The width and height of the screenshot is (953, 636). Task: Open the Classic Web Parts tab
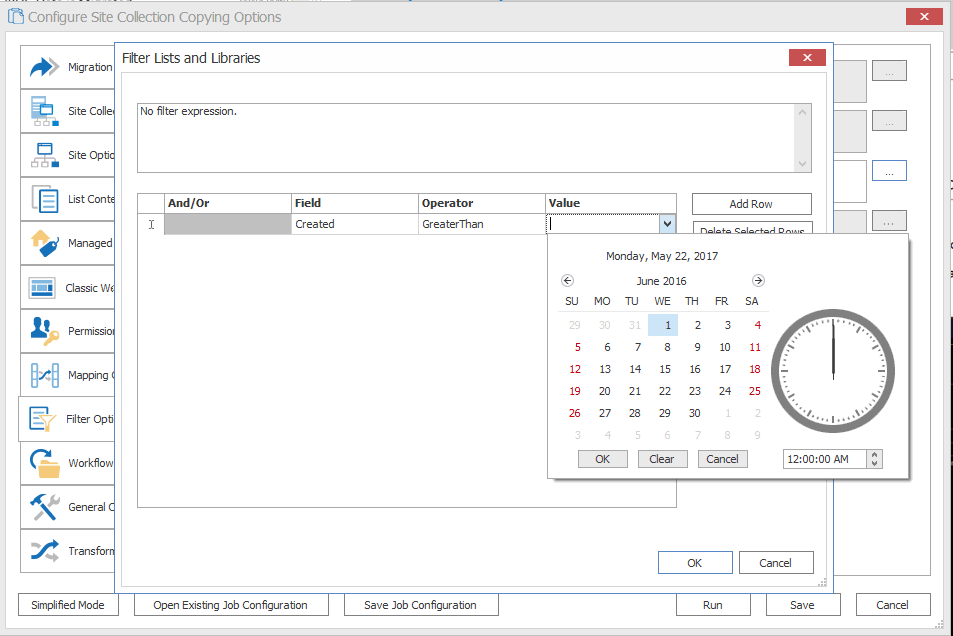point(68,287)
